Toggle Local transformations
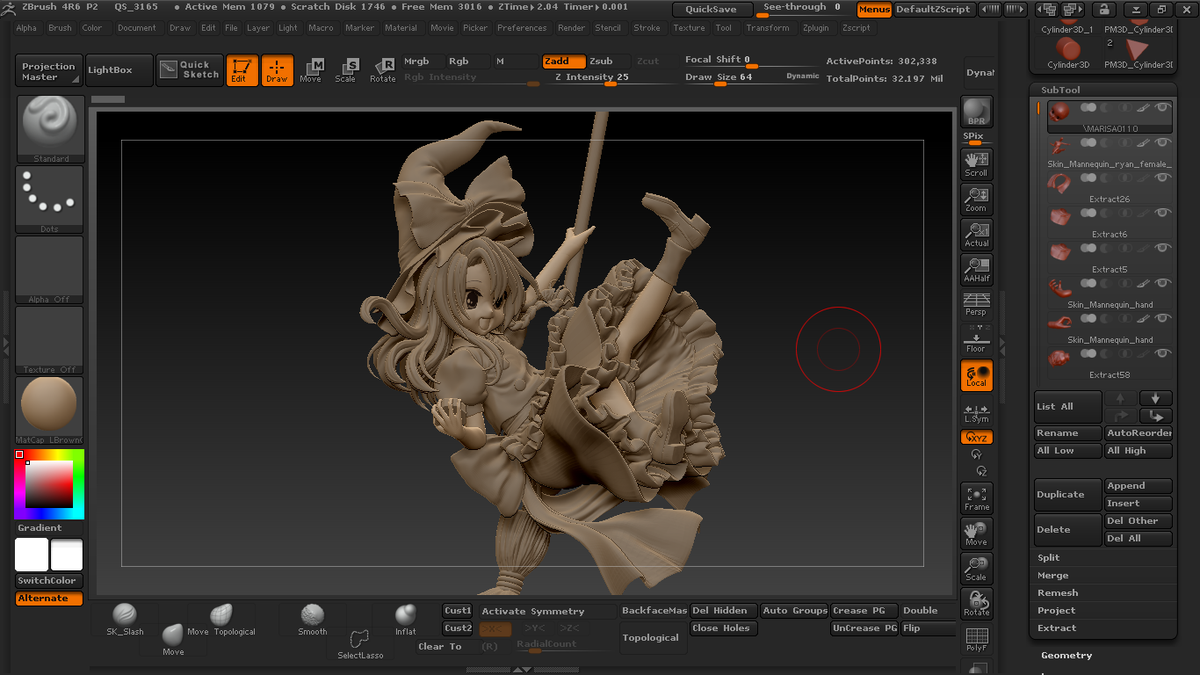 click(976, 375)
